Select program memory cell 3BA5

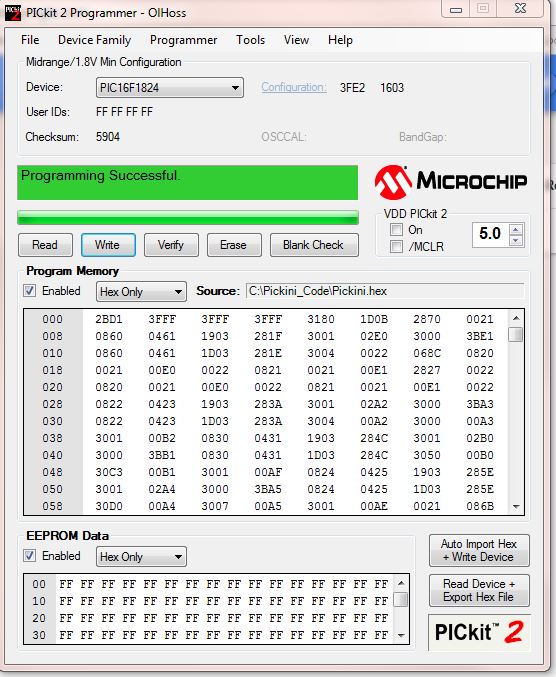click(x=268, y=489)
